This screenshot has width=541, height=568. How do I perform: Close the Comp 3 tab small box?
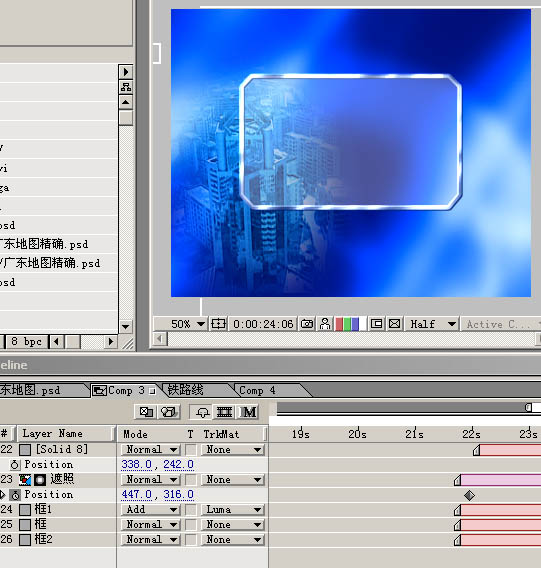[152, 391]
